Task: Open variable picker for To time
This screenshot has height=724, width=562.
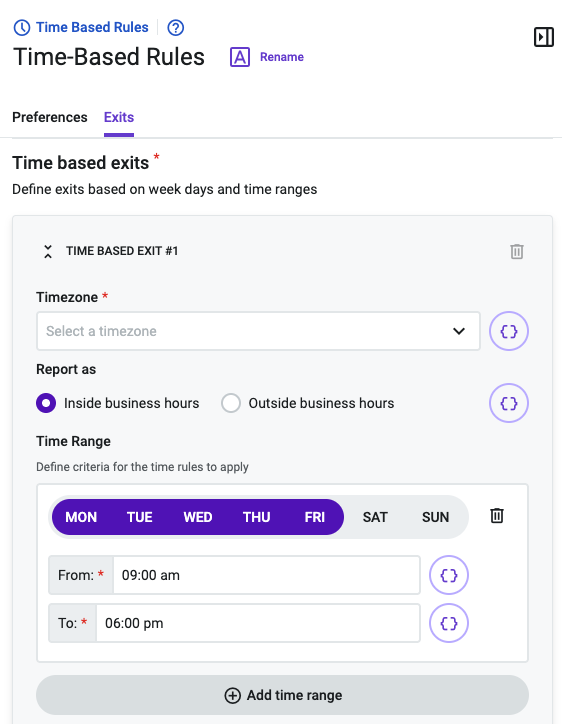Action: click(x=449, y=623)
